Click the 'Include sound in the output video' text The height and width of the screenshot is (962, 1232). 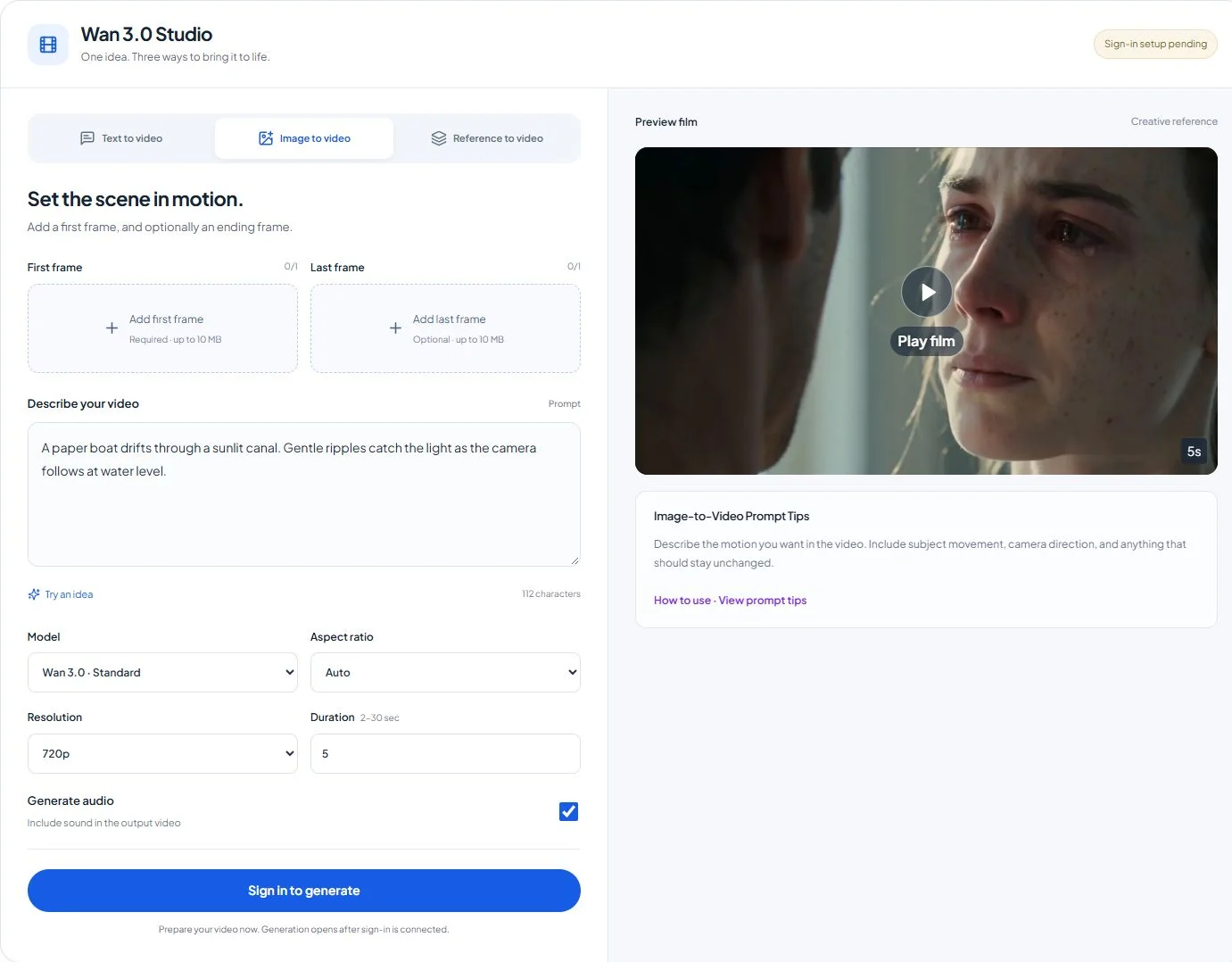click(104, 823)
